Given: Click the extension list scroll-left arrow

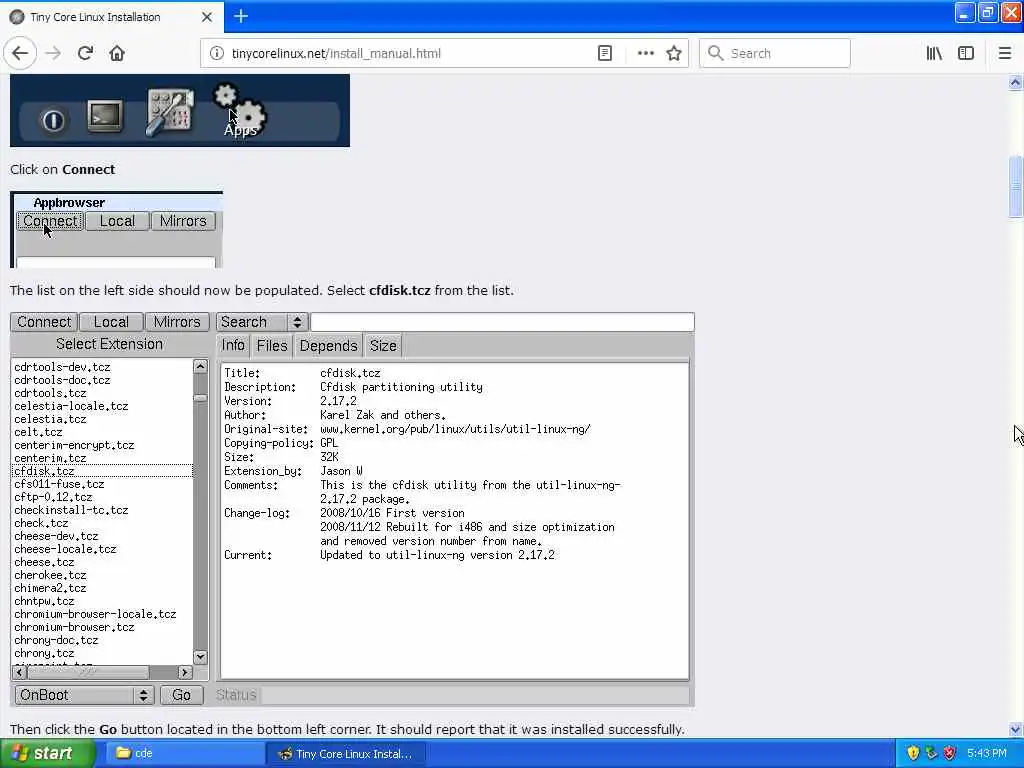Looking at the screenshot, I should click(x=20, y=672).
